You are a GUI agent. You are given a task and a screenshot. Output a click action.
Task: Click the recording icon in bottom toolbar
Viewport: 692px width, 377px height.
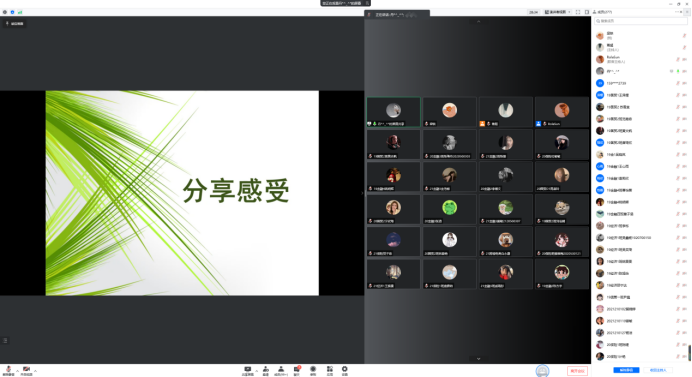pos(313,371)
